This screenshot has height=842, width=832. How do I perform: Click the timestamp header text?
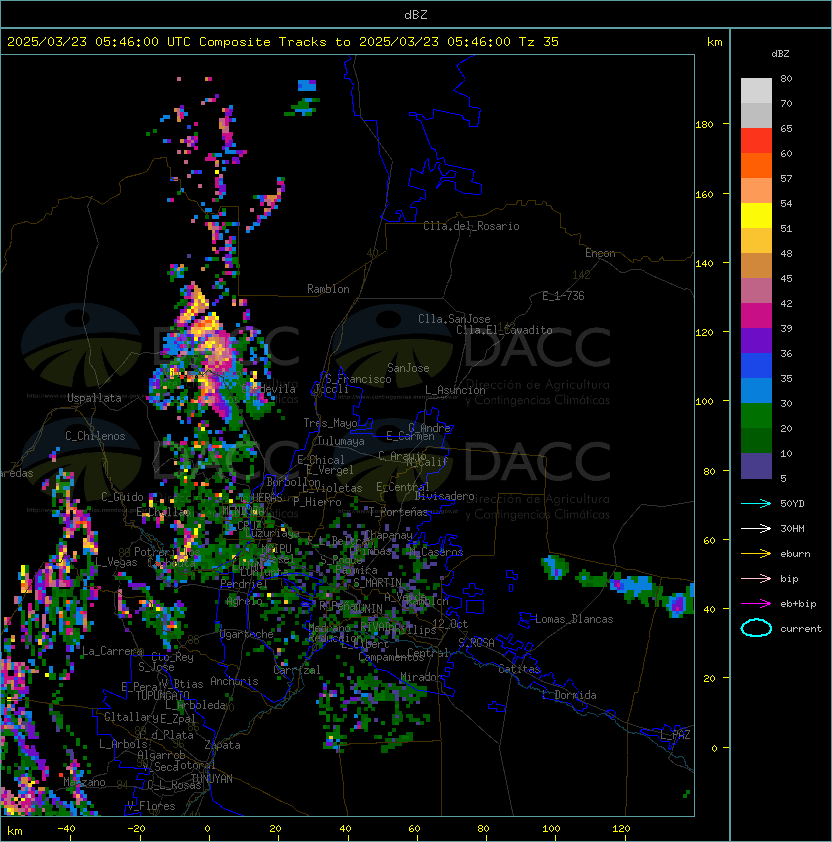[283, 42]
